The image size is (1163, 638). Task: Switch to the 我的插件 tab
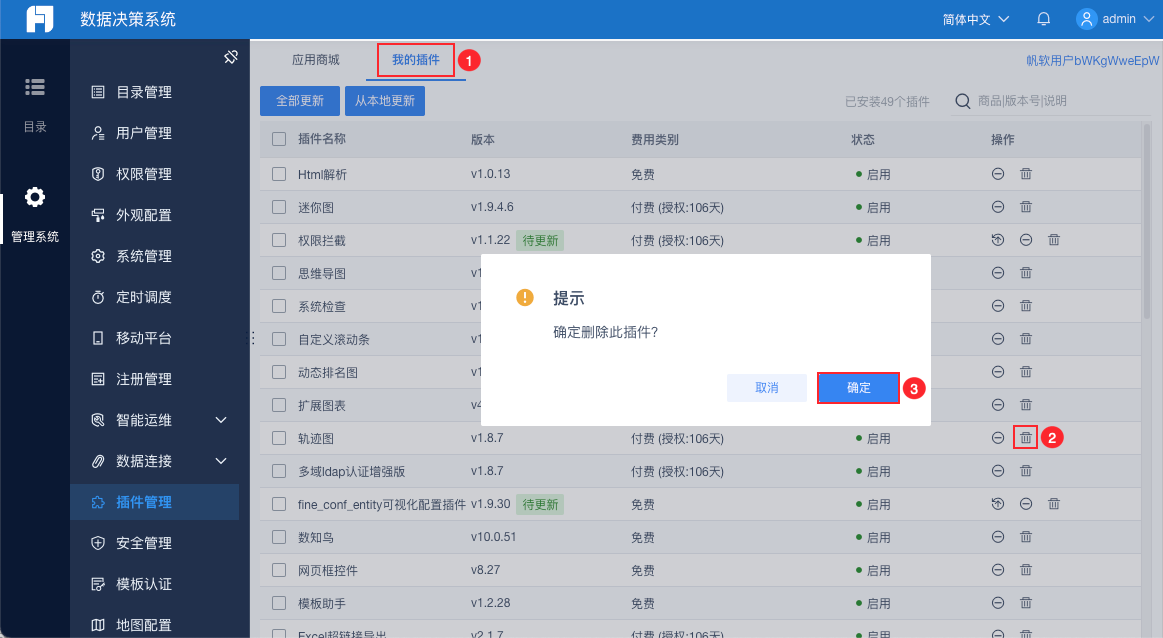click(415, 59)
